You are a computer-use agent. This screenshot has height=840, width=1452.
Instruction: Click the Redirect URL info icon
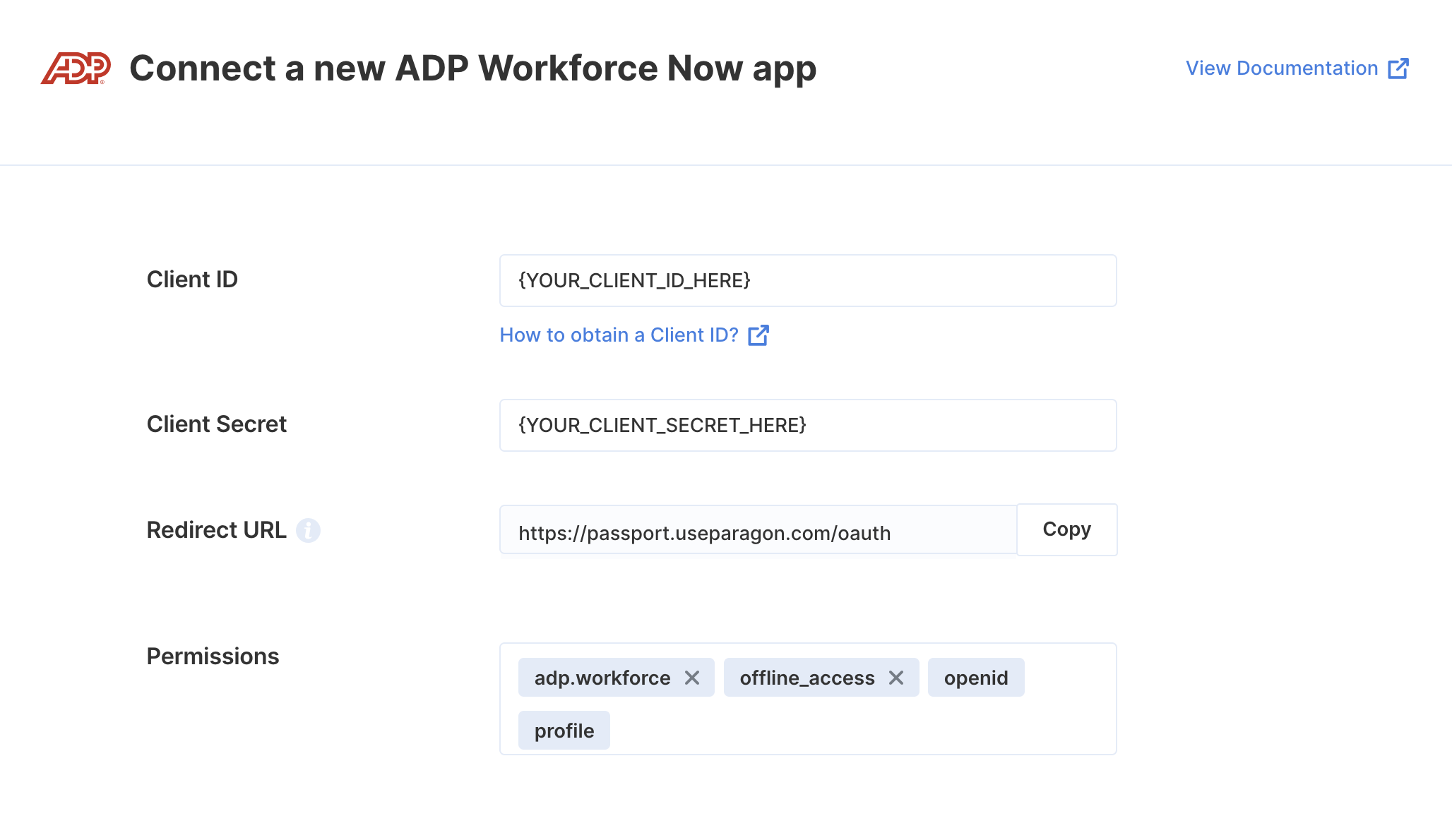[x=308, y=530]
